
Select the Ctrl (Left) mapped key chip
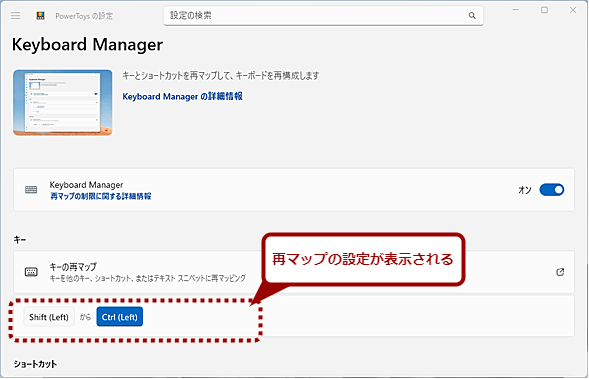click(119, 317)
